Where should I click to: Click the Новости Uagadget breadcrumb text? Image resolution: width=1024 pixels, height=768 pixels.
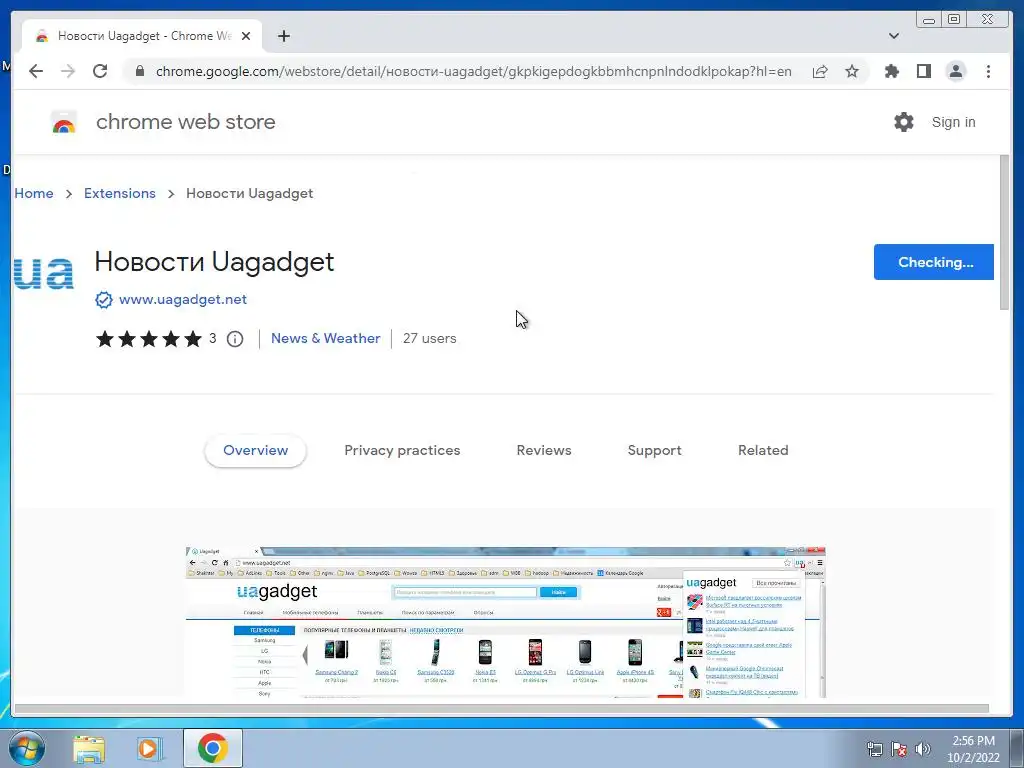point(249,193)
